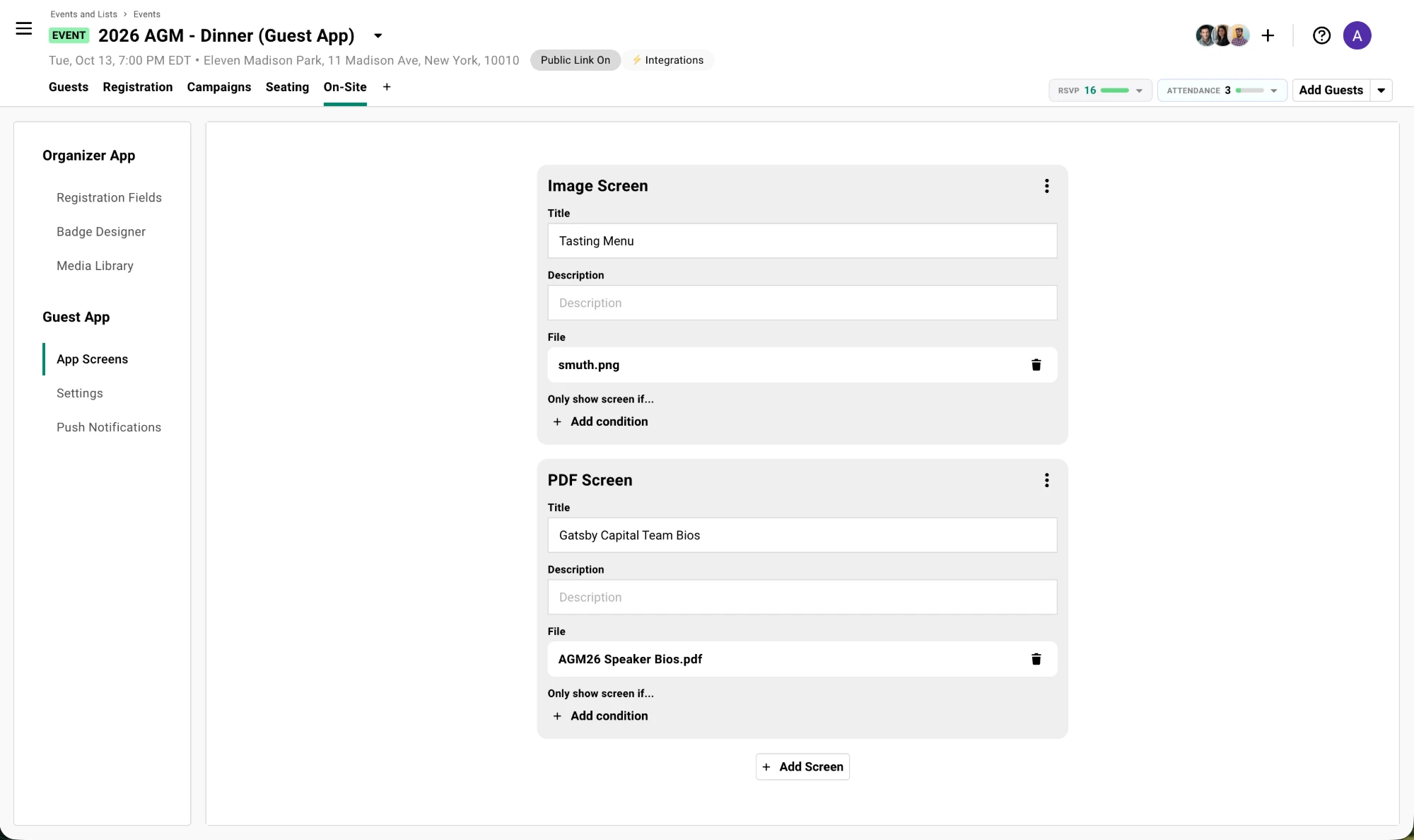Click the collaborator avatars group
The width and height of the screenshot is (1414, 840).
[x=1222, y=35]
